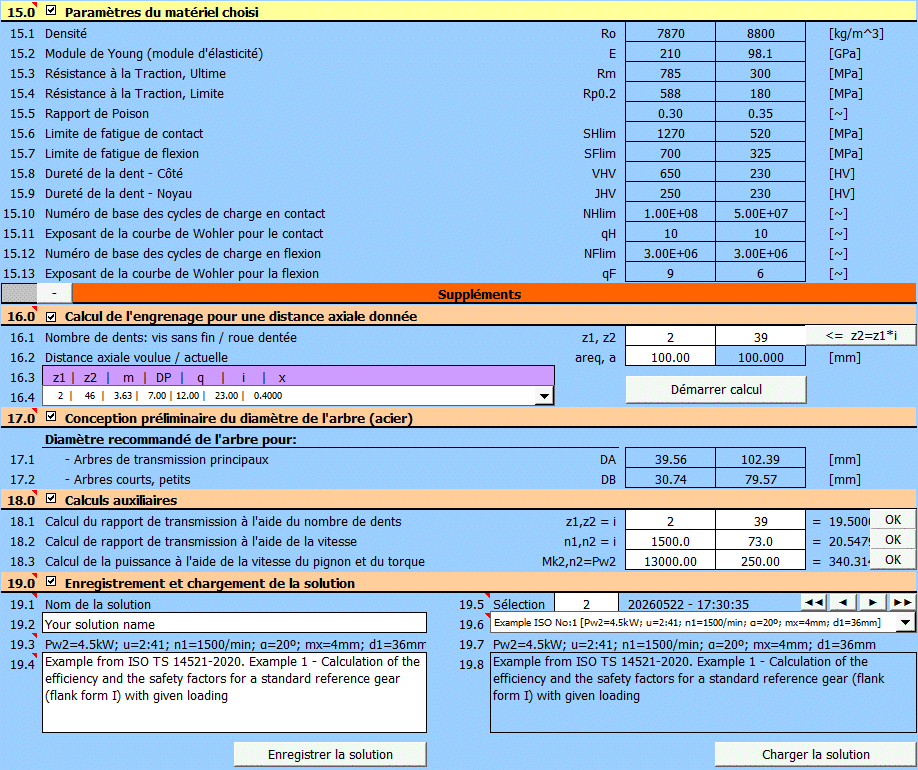
Task: Click OK button on row 18.2
Action: pos(893,539)
